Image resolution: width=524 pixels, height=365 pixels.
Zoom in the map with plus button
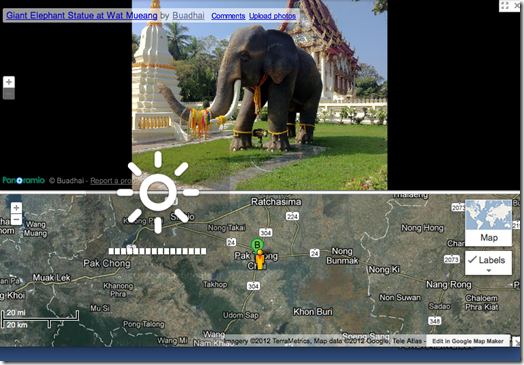[16, 208]
